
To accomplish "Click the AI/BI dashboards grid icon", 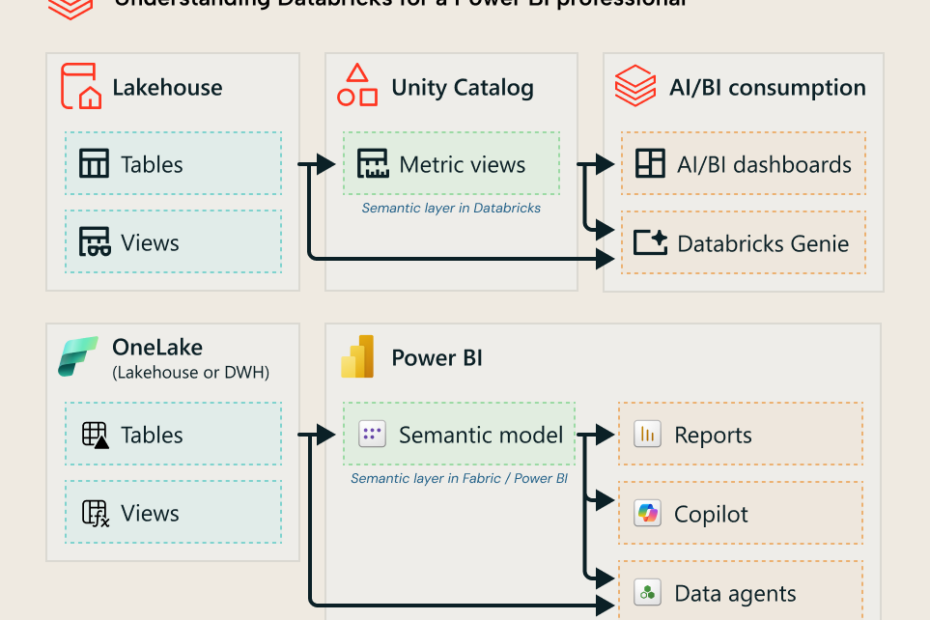I will [x=650, y=164].
